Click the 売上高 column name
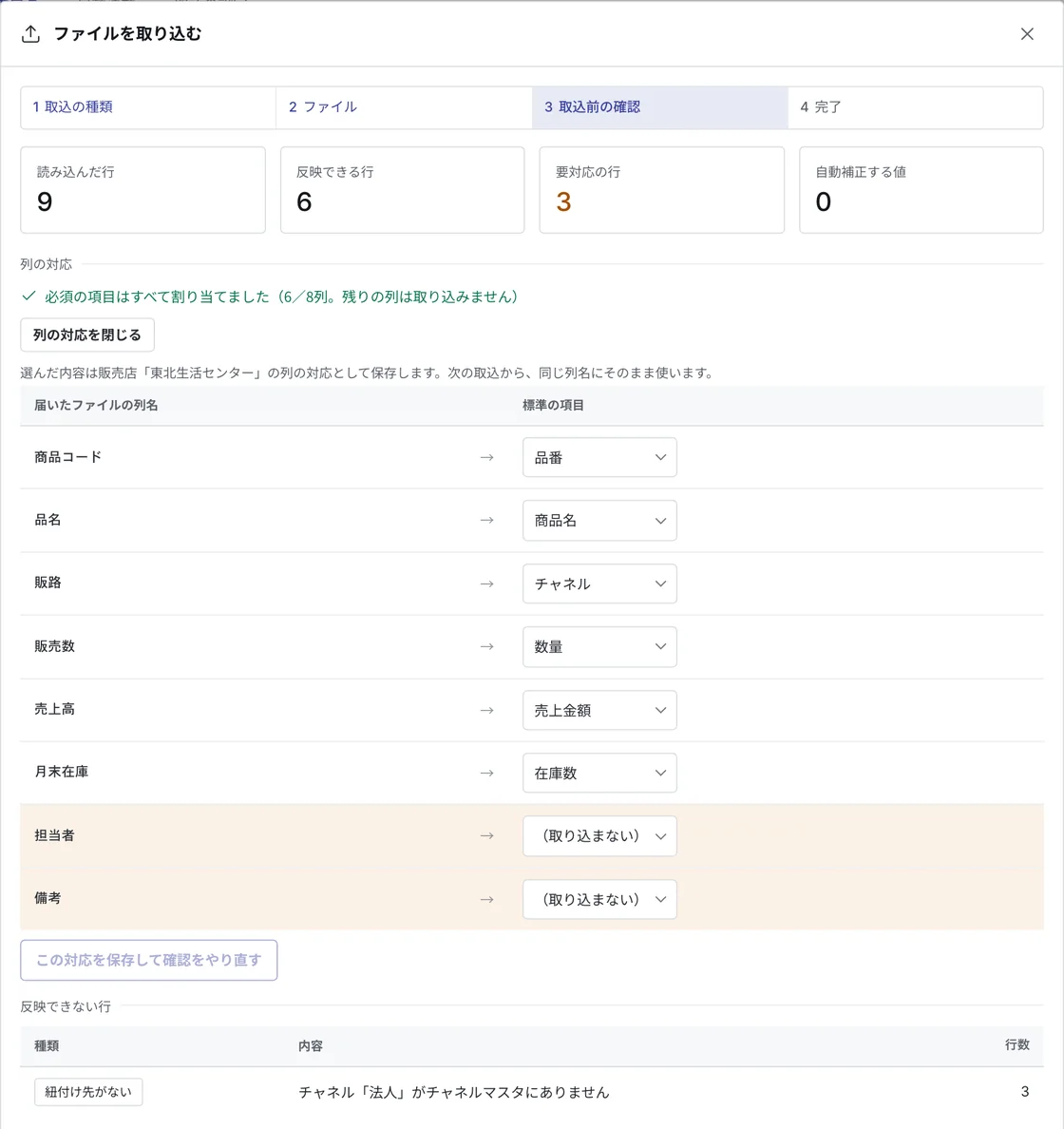1064x1129 pixels. tap(55, 709)
